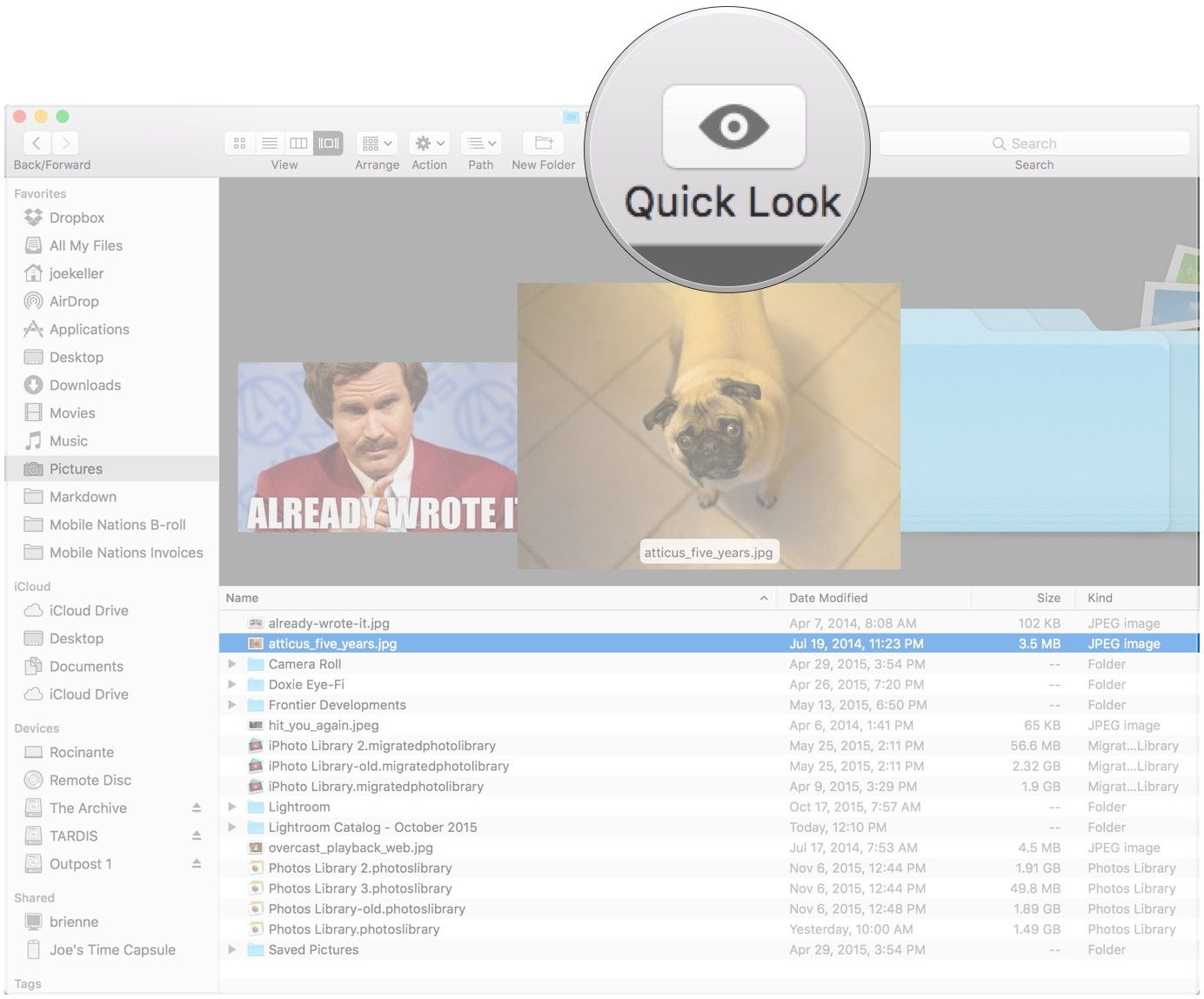The width and height of the screenshot is (1204, 999).
Task: Open the Arrange dropdown menu
Action: pos(377,144)
